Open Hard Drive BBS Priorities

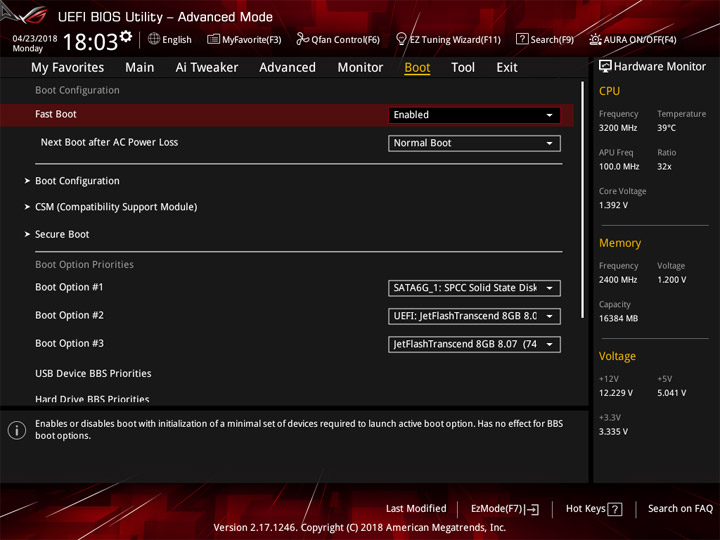[x=92, y=399]
